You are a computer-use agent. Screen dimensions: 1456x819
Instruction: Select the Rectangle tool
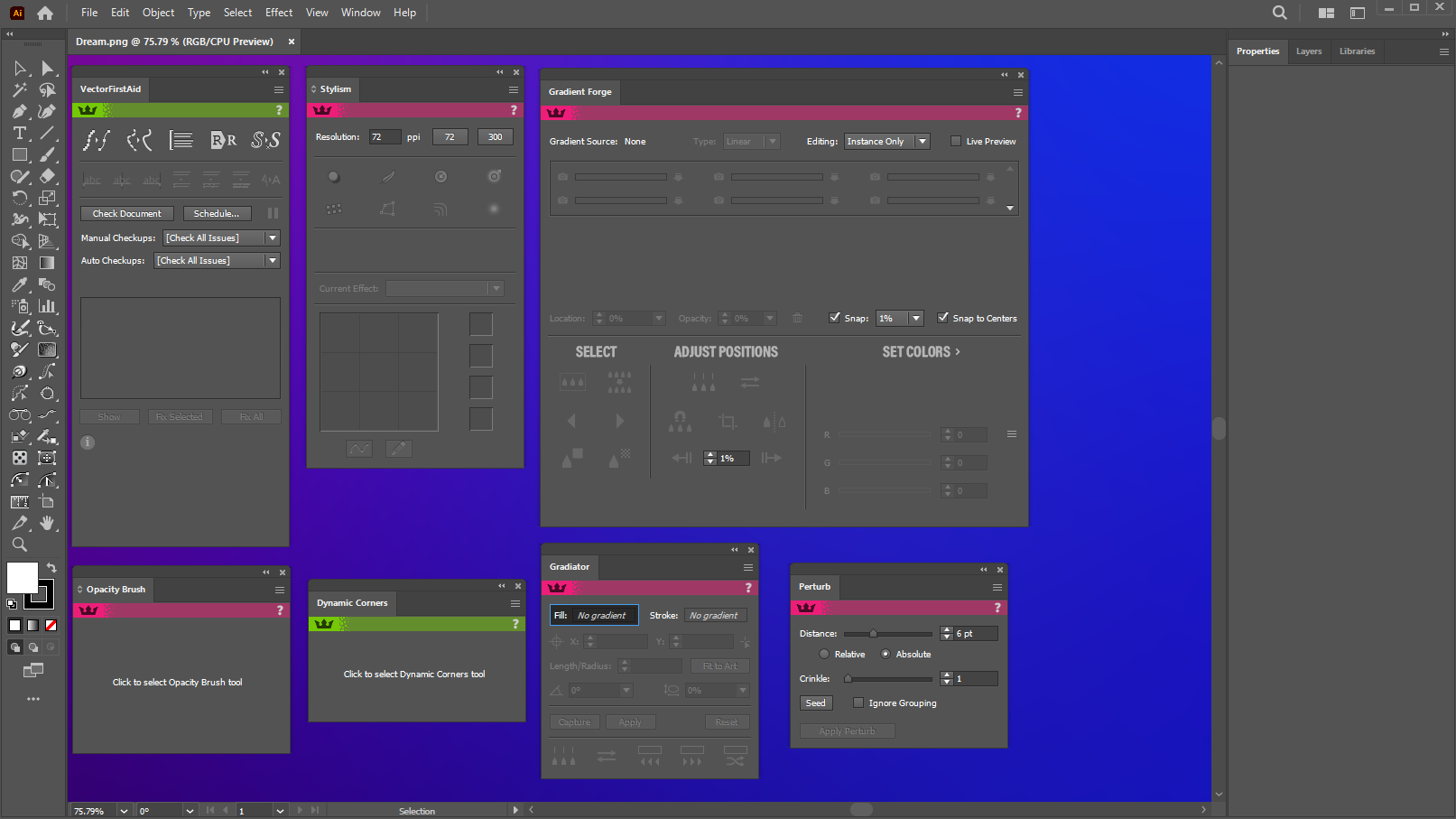pyautogui.click(x=20, y=155)
